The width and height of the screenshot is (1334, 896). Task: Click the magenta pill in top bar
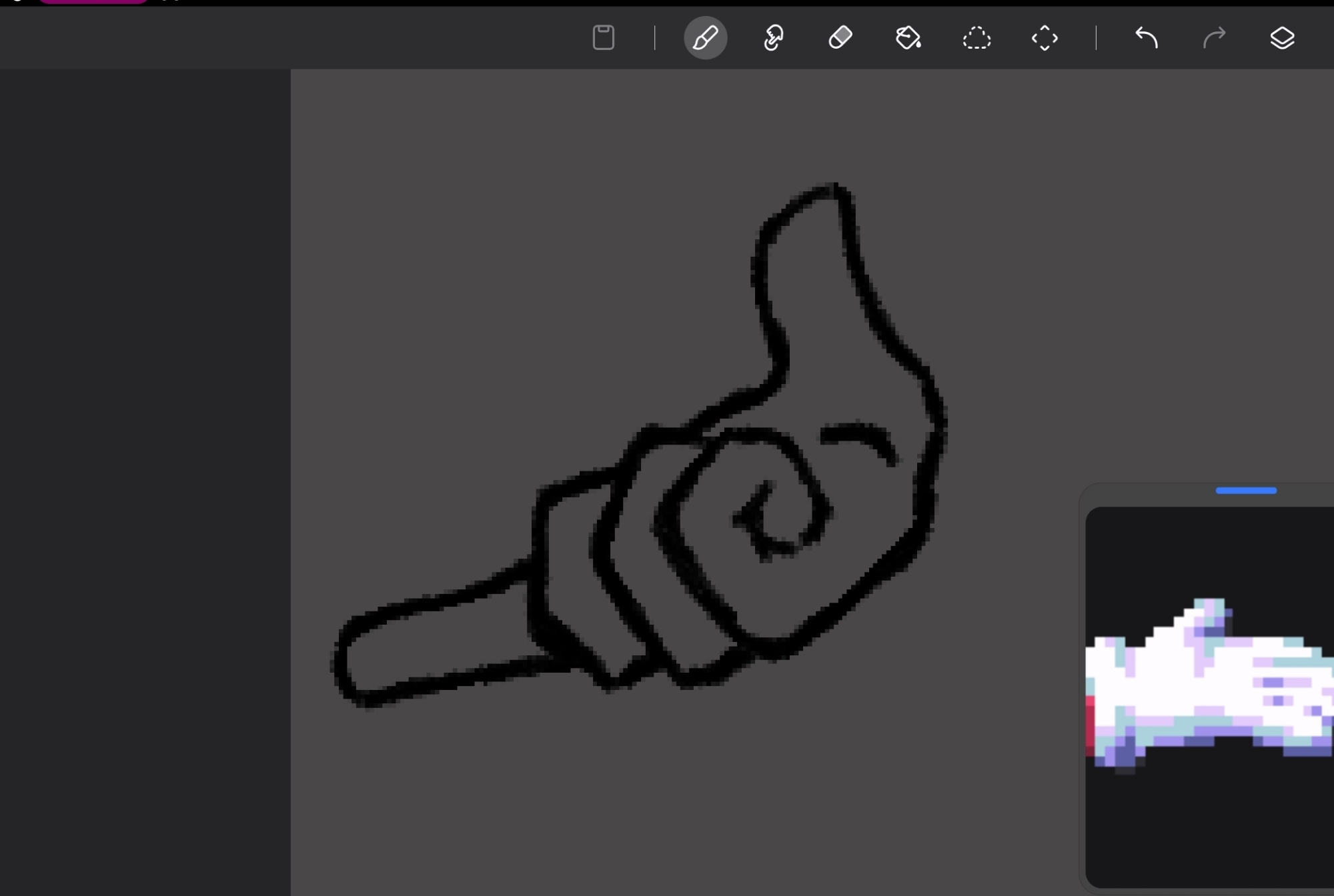[93, 2]
